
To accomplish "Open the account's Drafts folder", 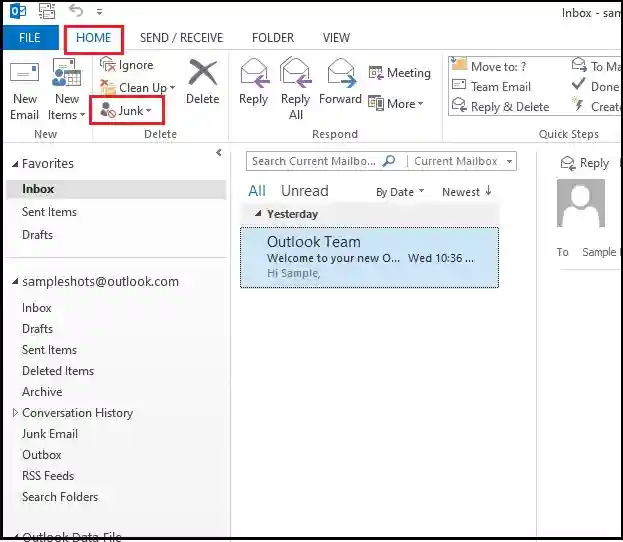I will (37, 329).
